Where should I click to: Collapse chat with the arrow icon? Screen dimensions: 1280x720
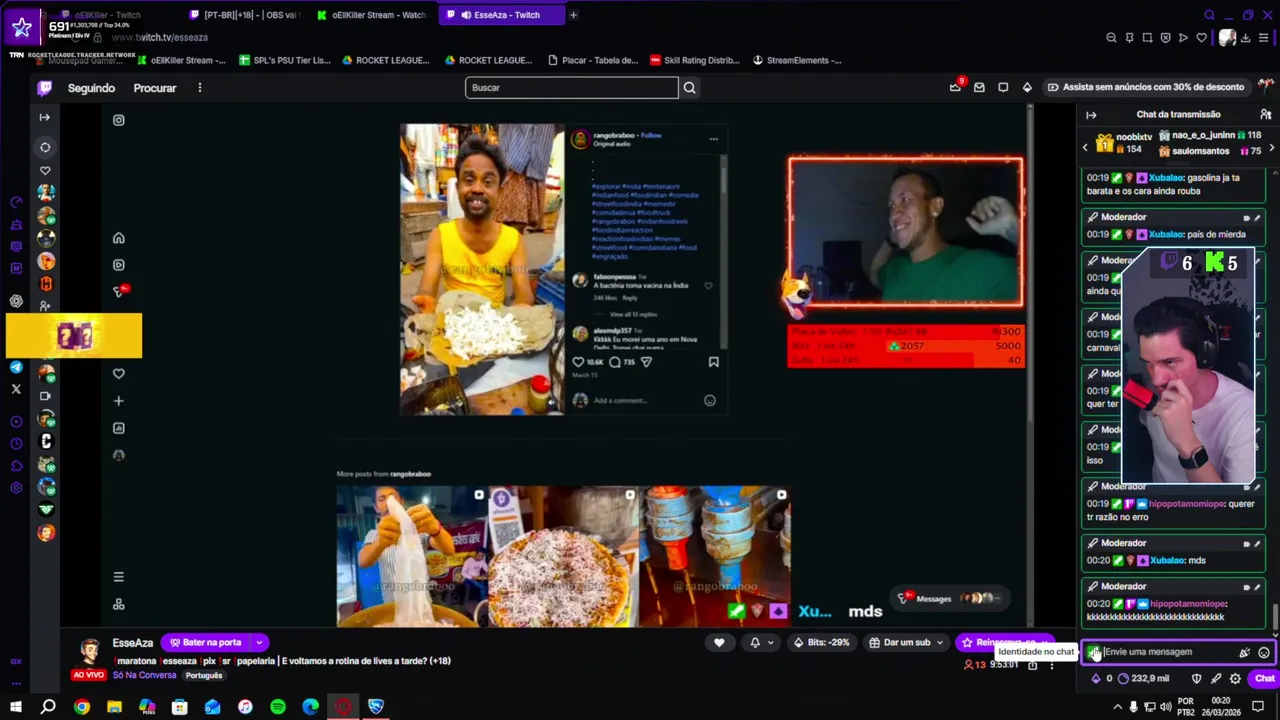point(1091,115)
